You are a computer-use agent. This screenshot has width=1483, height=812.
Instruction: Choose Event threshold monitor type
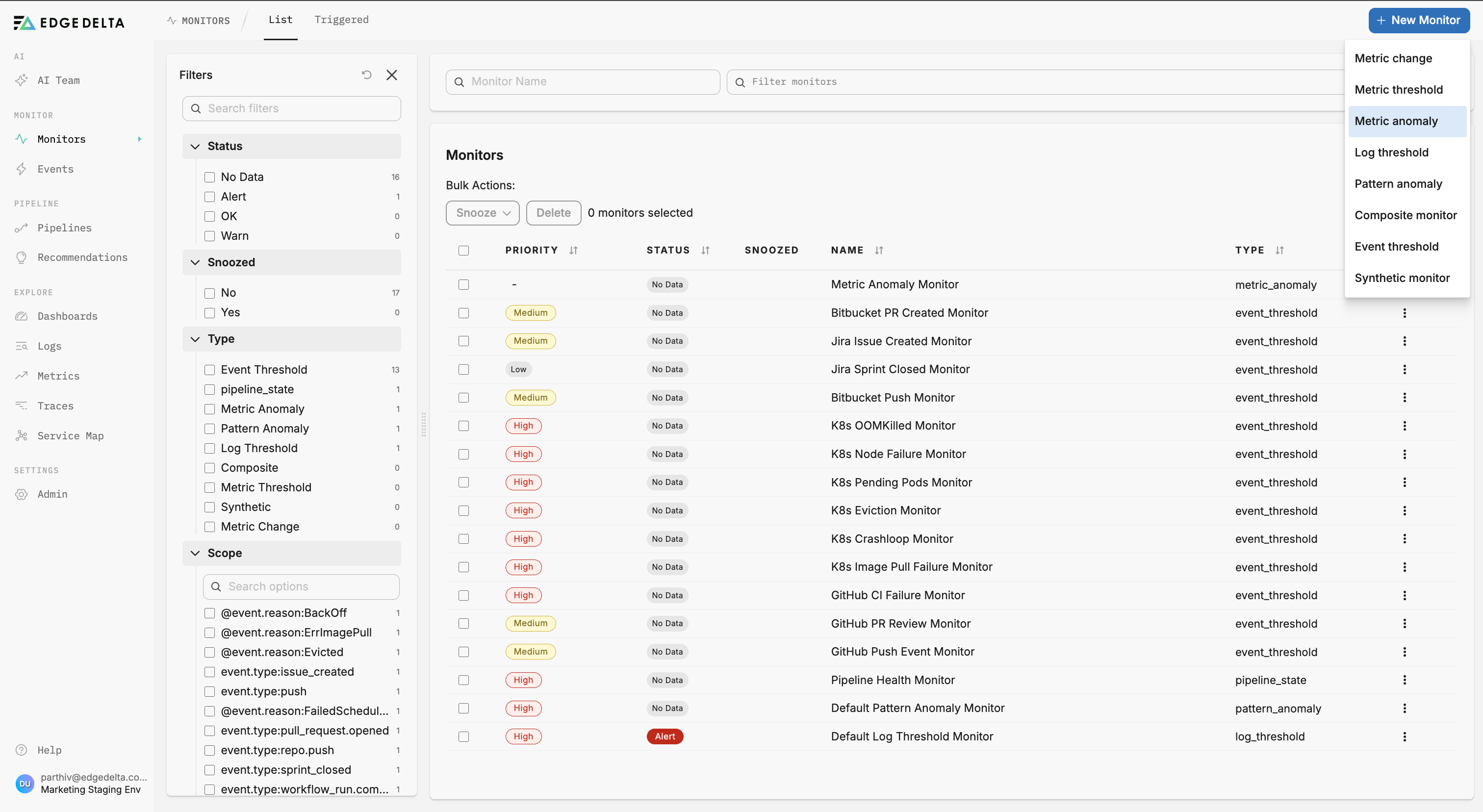click(x=1407, y=246)
